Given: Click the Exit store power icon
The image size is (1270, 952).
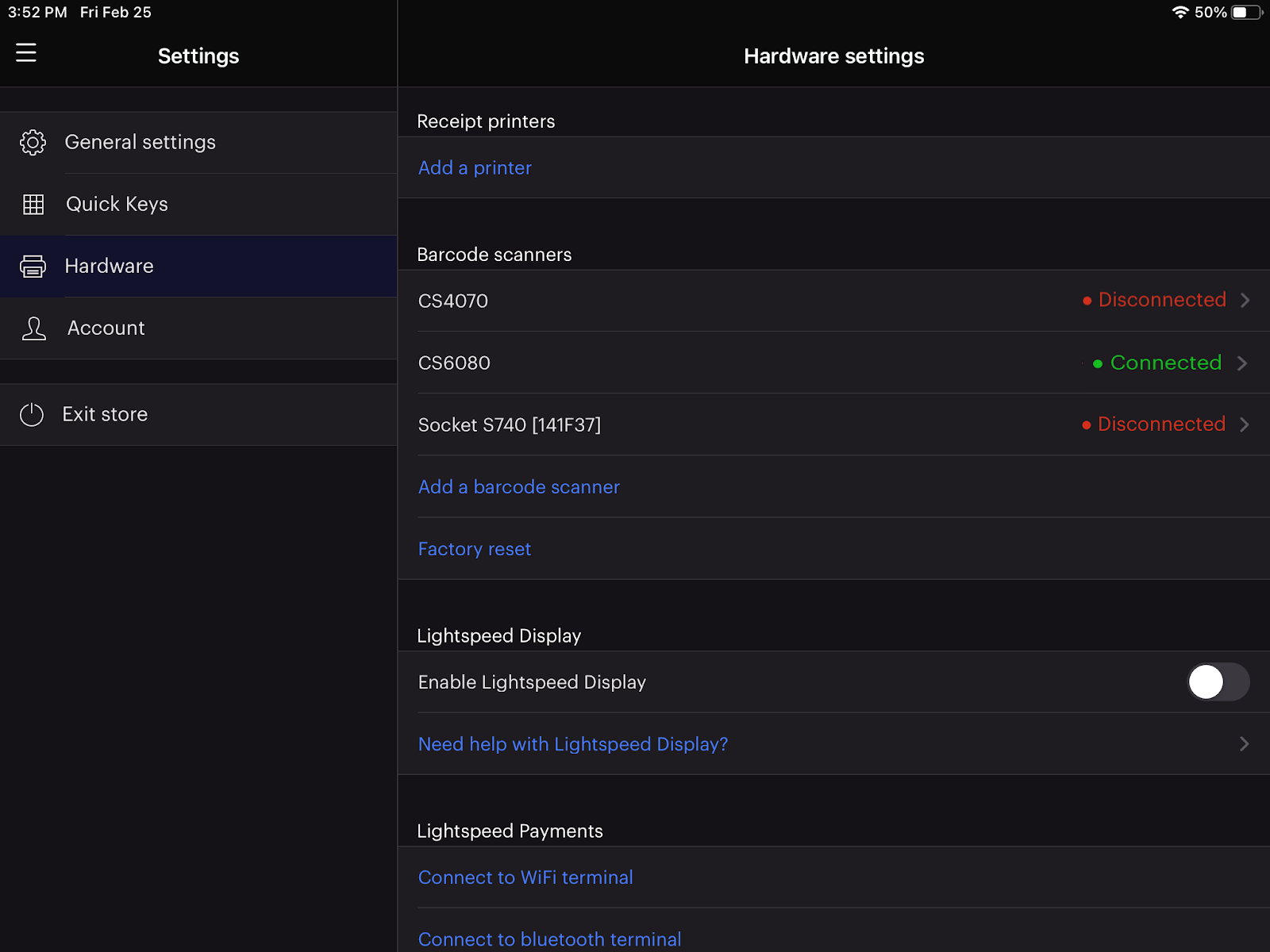Looking at the screenshot, I should (x=32, y=414).
